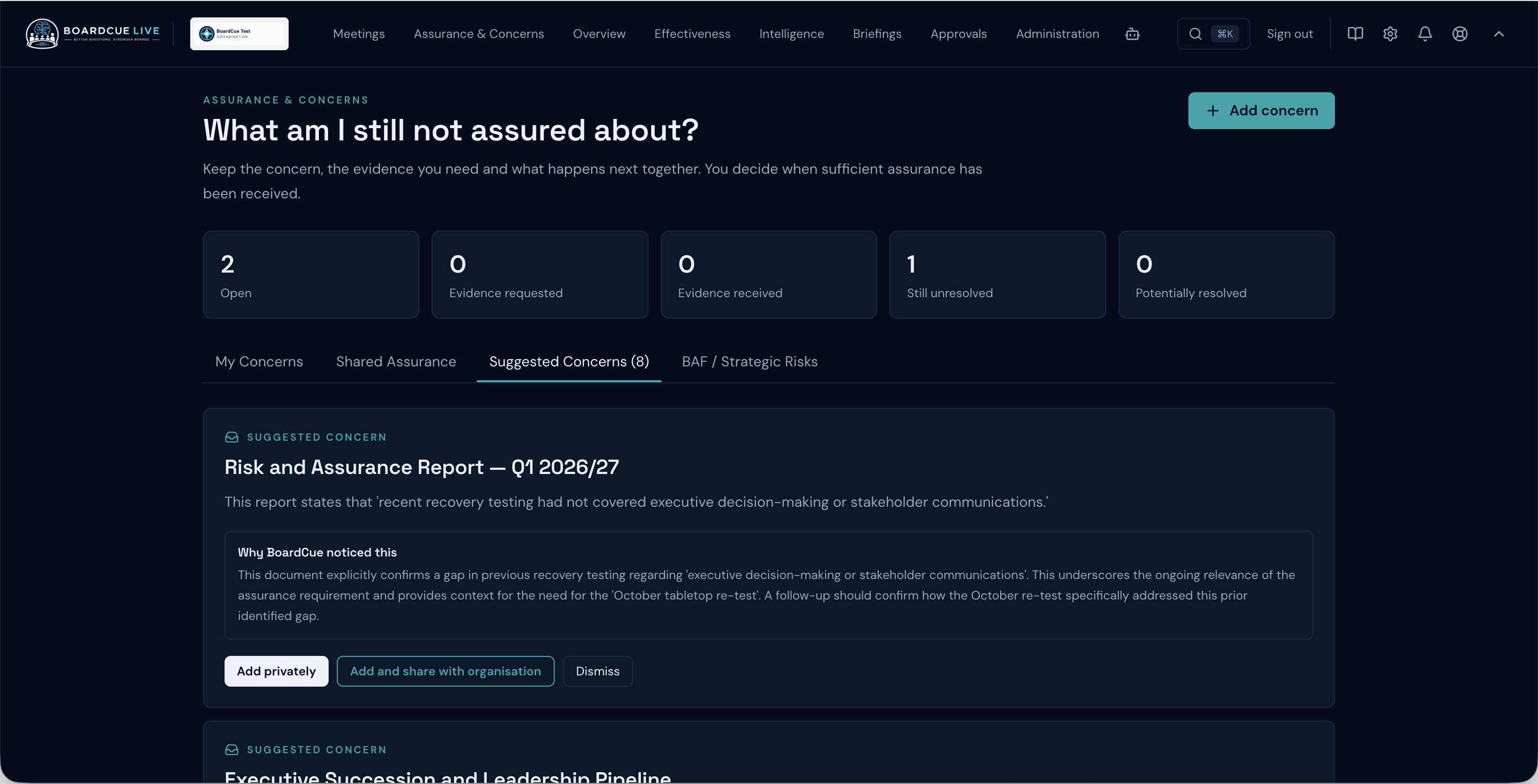The width and height of the screenshot is (1538, 784).
Task: Open the search box with ⌘K
Action: [x=1212, y=34]
